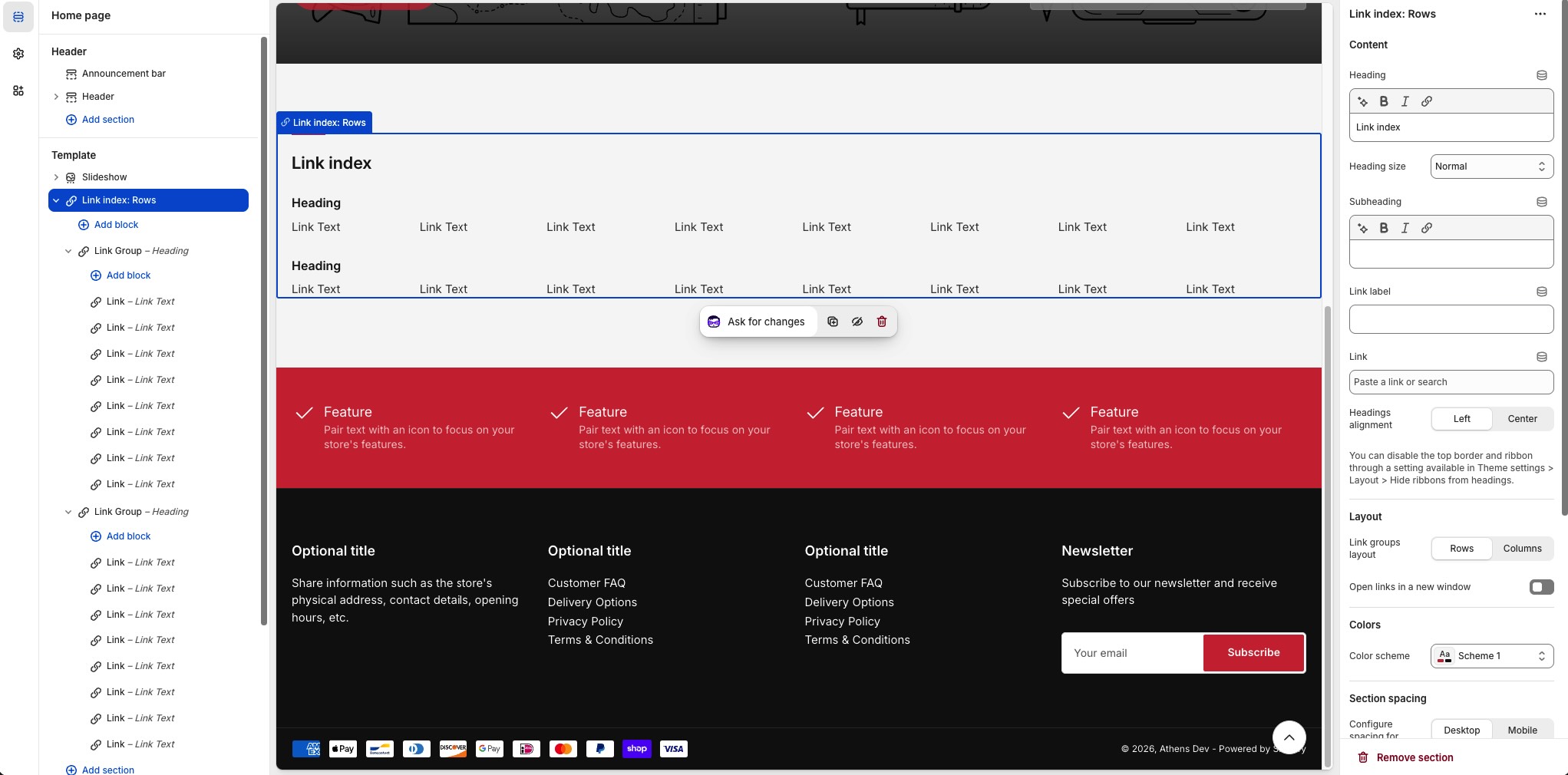This screenshot has height=775, width=1568.
Task: Select Announcement bar in sidebar
Action: (123, 74)
